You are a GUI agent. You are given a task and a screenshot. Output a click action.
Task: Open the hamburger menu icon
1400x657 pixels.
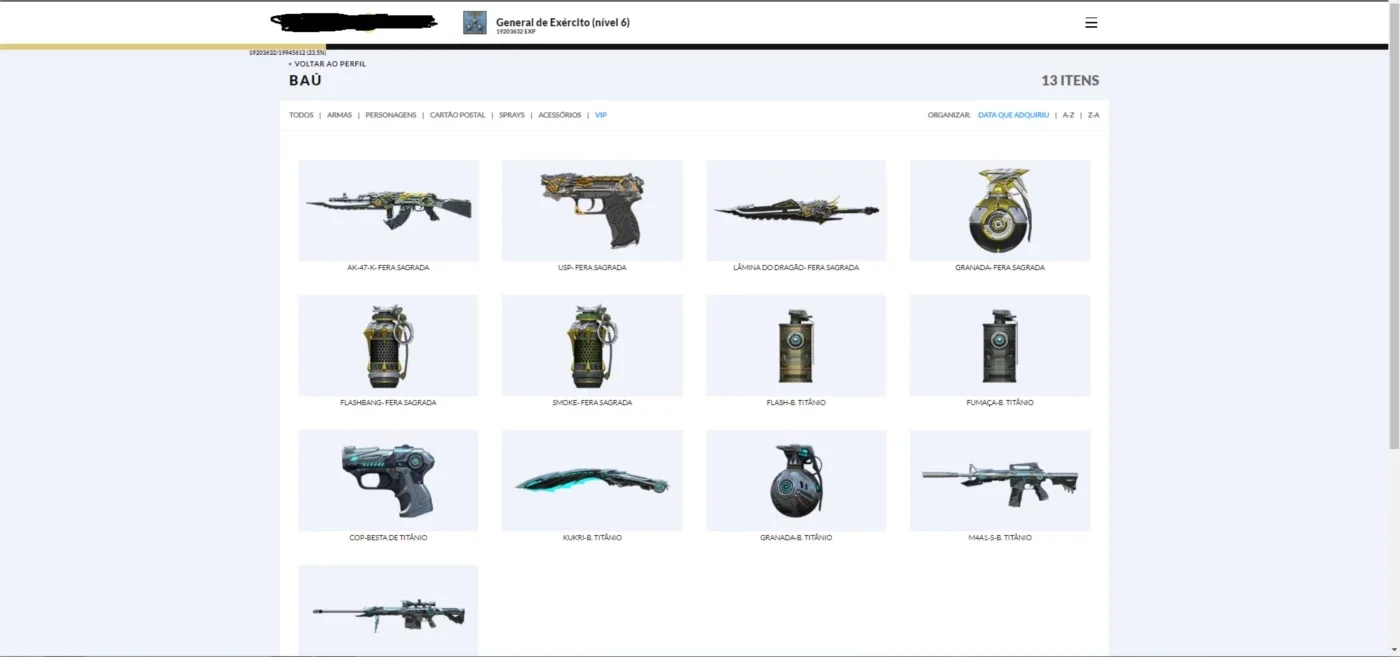click(1091, 22)
